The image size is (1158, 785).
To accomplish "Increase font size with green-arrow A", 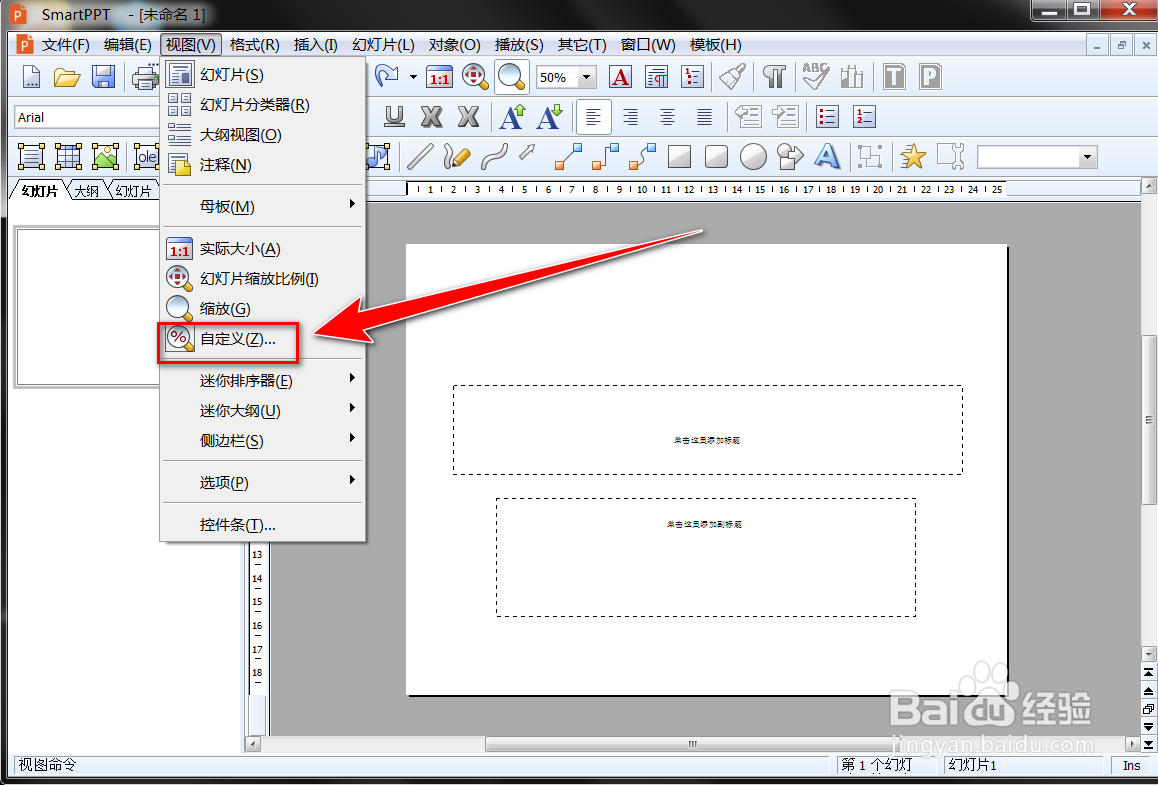I will pos(513,117).
